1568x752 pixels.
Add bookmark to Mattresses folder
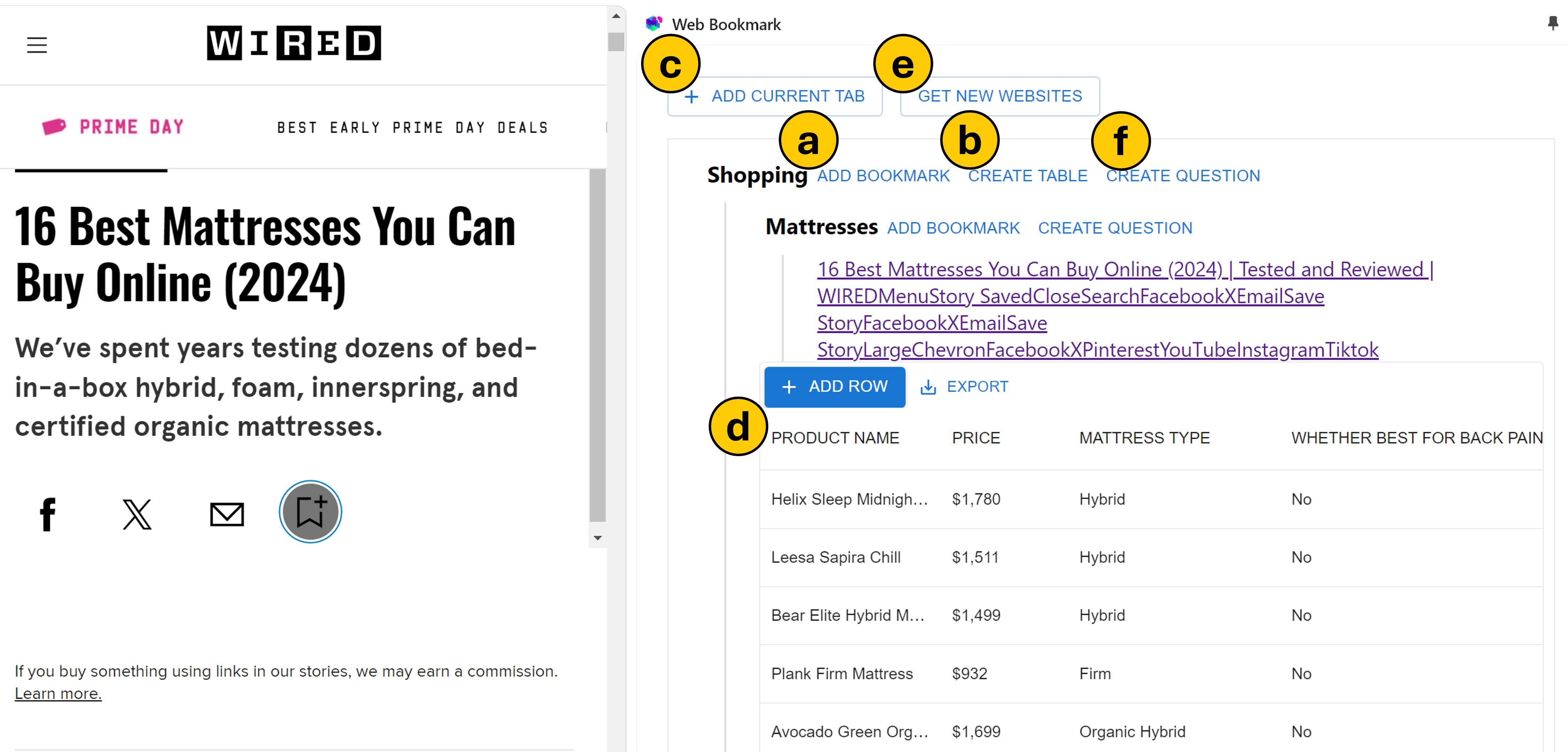click(953, 228)
